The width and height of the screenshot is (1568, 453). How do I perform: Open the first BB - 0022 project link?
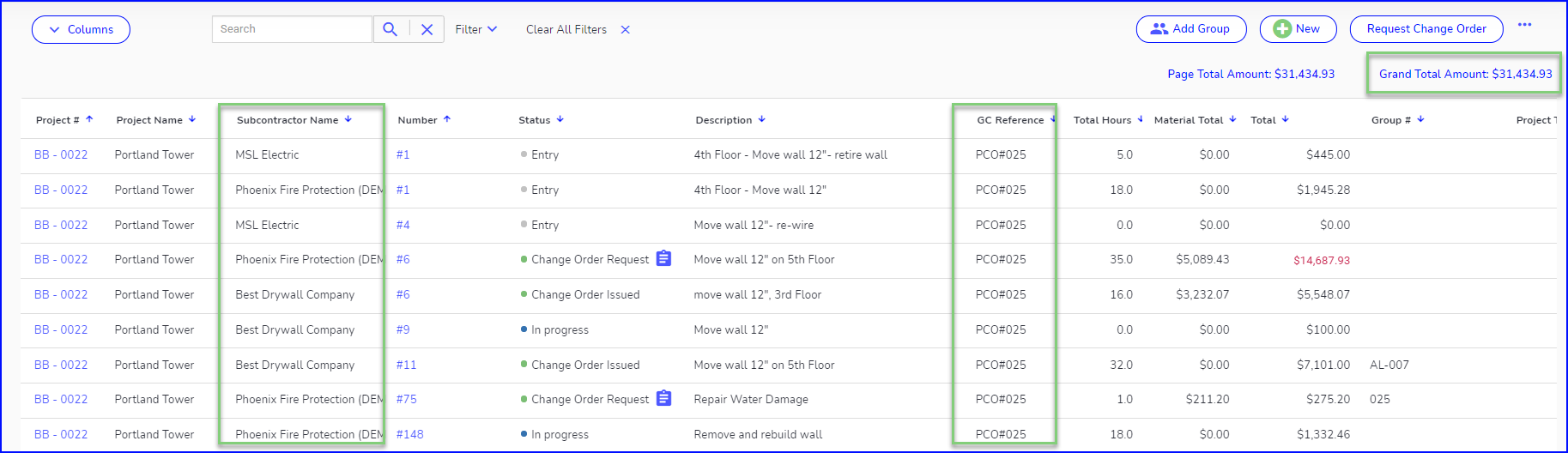61,154
